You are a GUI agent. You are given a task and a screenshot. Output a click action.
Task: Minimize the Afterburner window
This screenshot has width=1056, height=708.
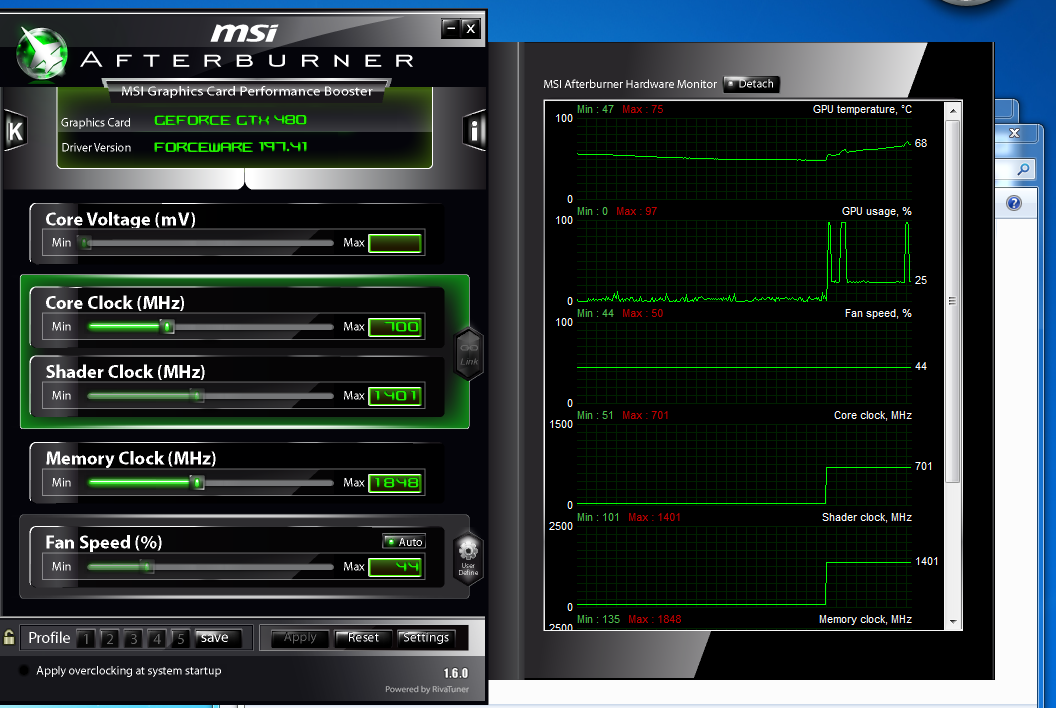[451, 28]
